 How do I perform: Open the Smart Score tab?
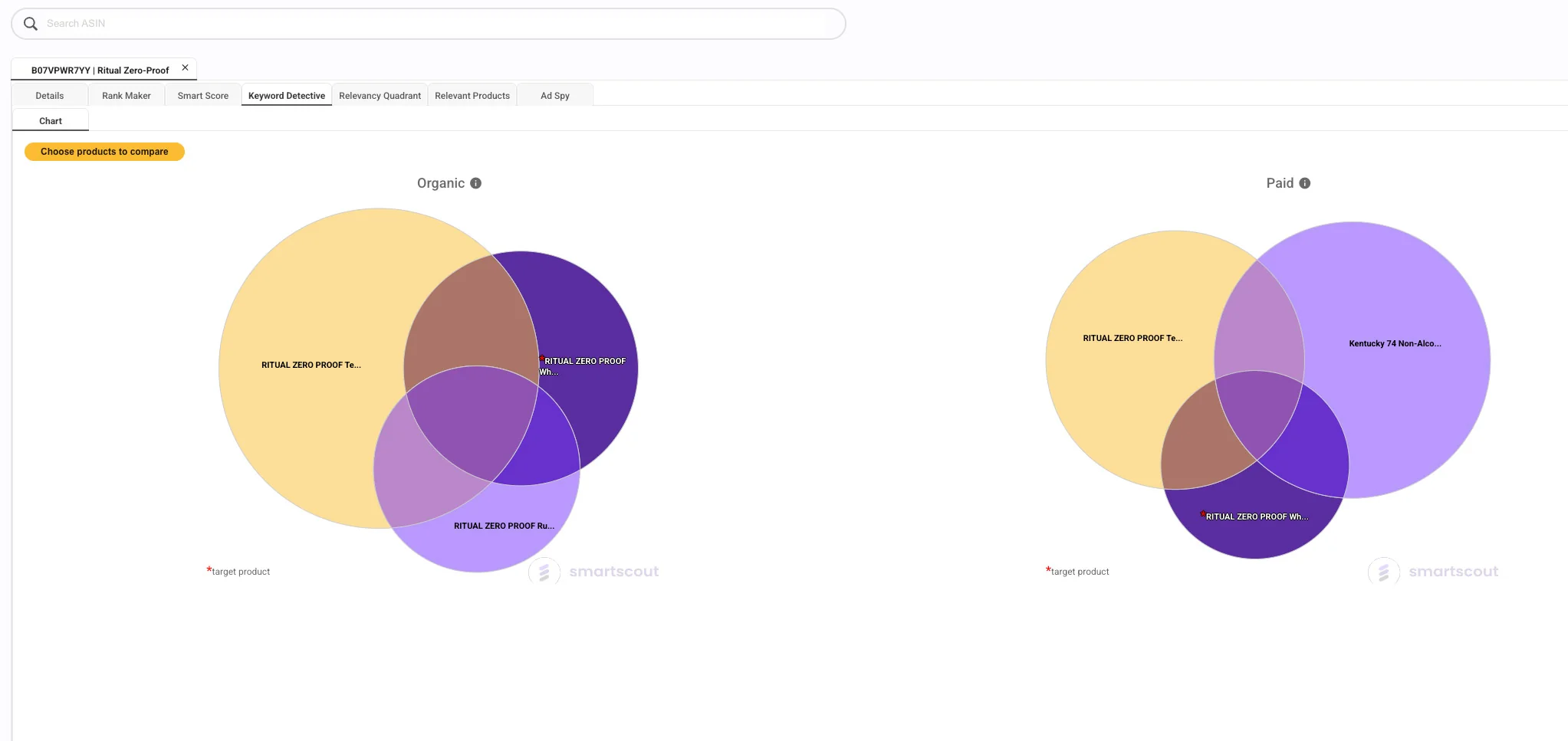203,96
